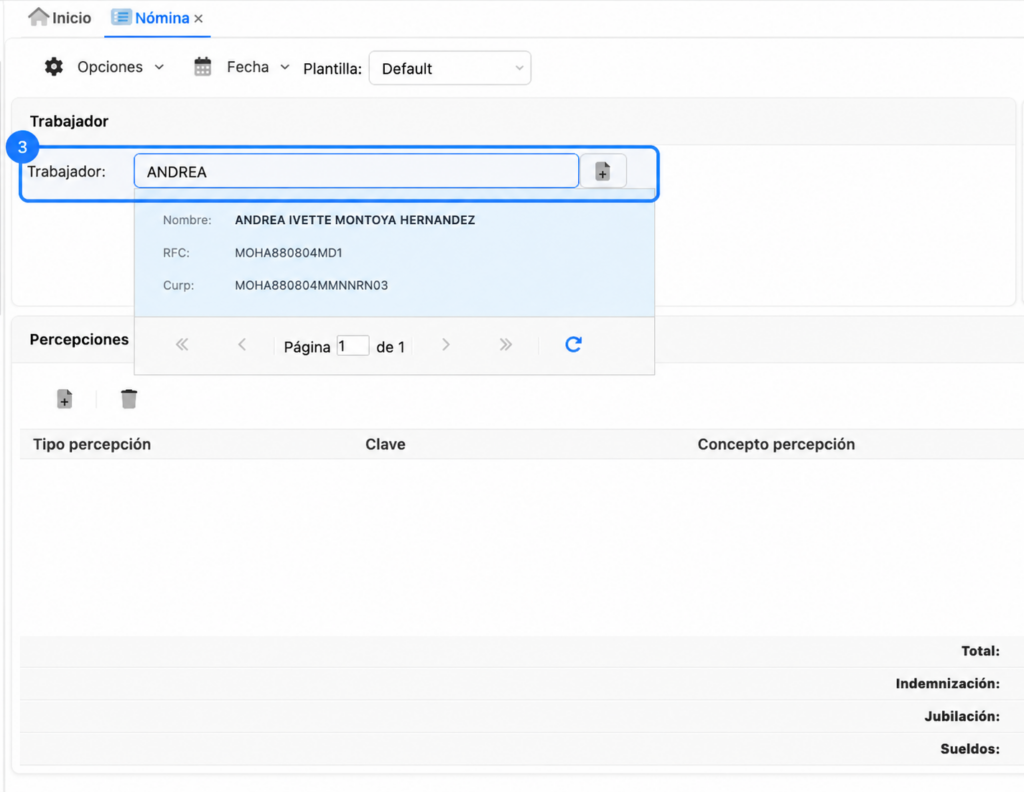Click the Tipo percepción column header
This screenshot has width=1024, height=792.
click(x=92, y=444)
